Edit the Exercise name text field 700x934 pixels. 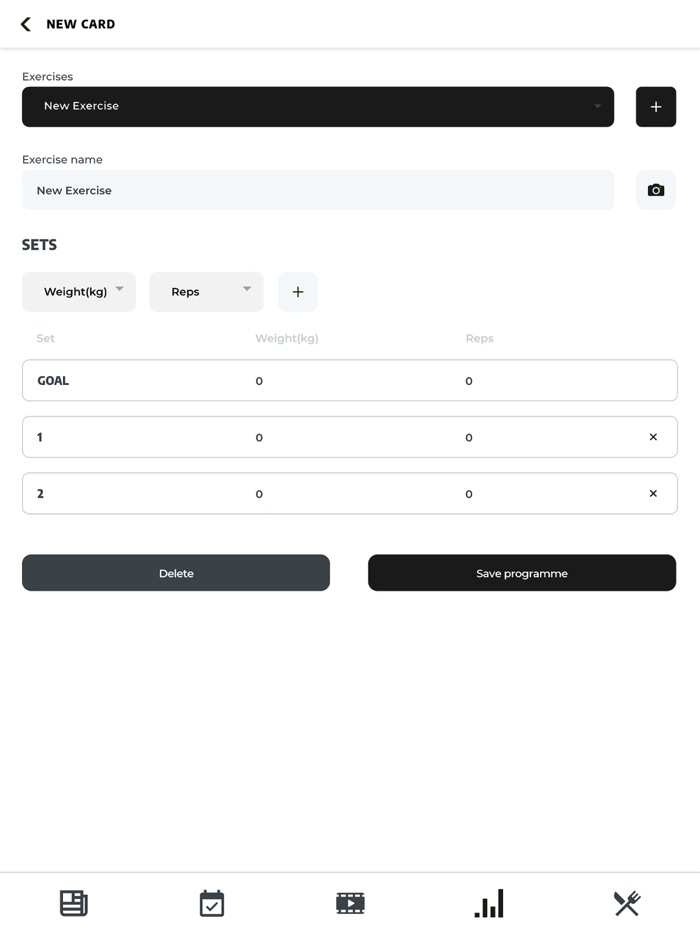pos(318,190)
